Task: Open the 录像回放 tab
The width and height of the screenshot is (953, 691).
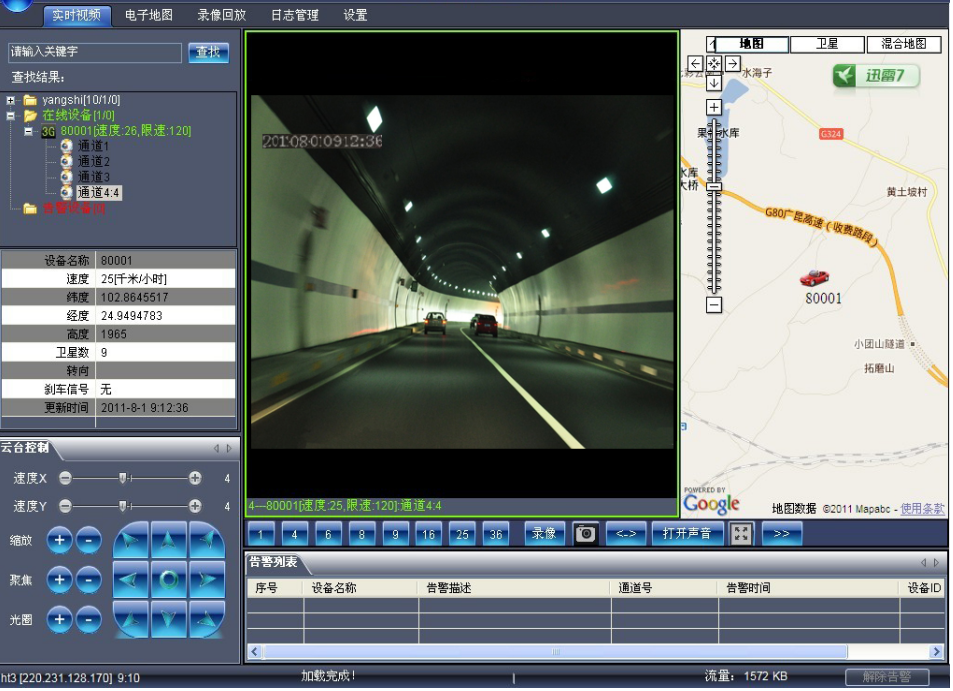Action: click(x=221, y=15)
